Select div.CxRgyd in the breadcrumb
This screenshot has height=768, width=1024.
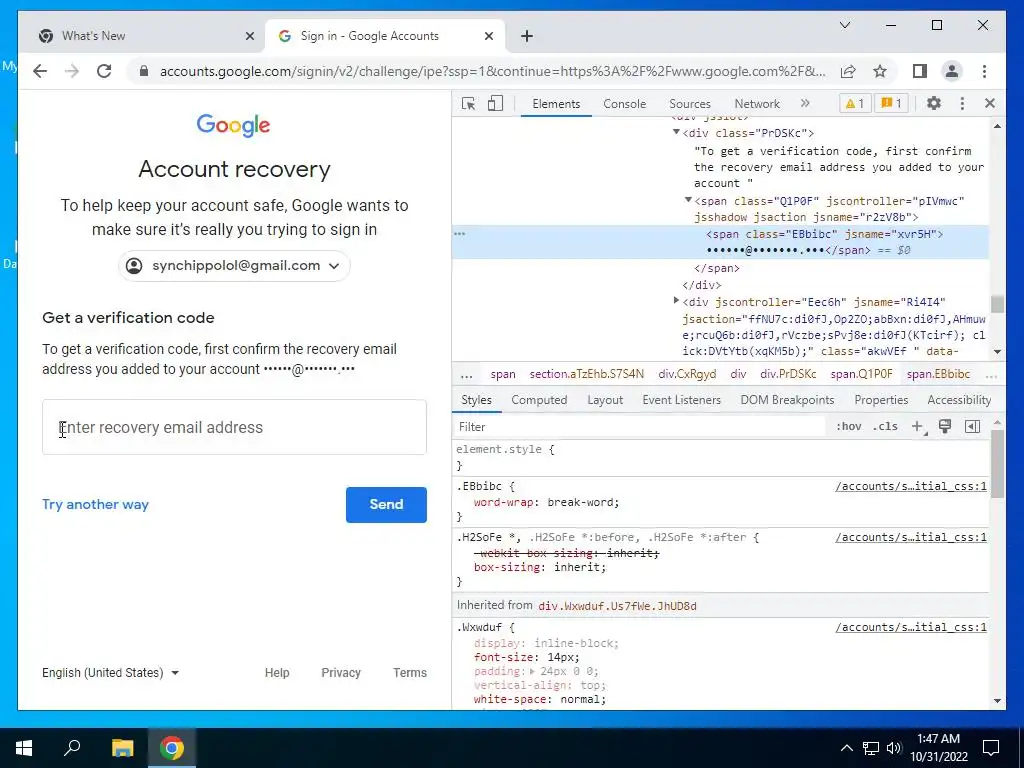point(687,374)
